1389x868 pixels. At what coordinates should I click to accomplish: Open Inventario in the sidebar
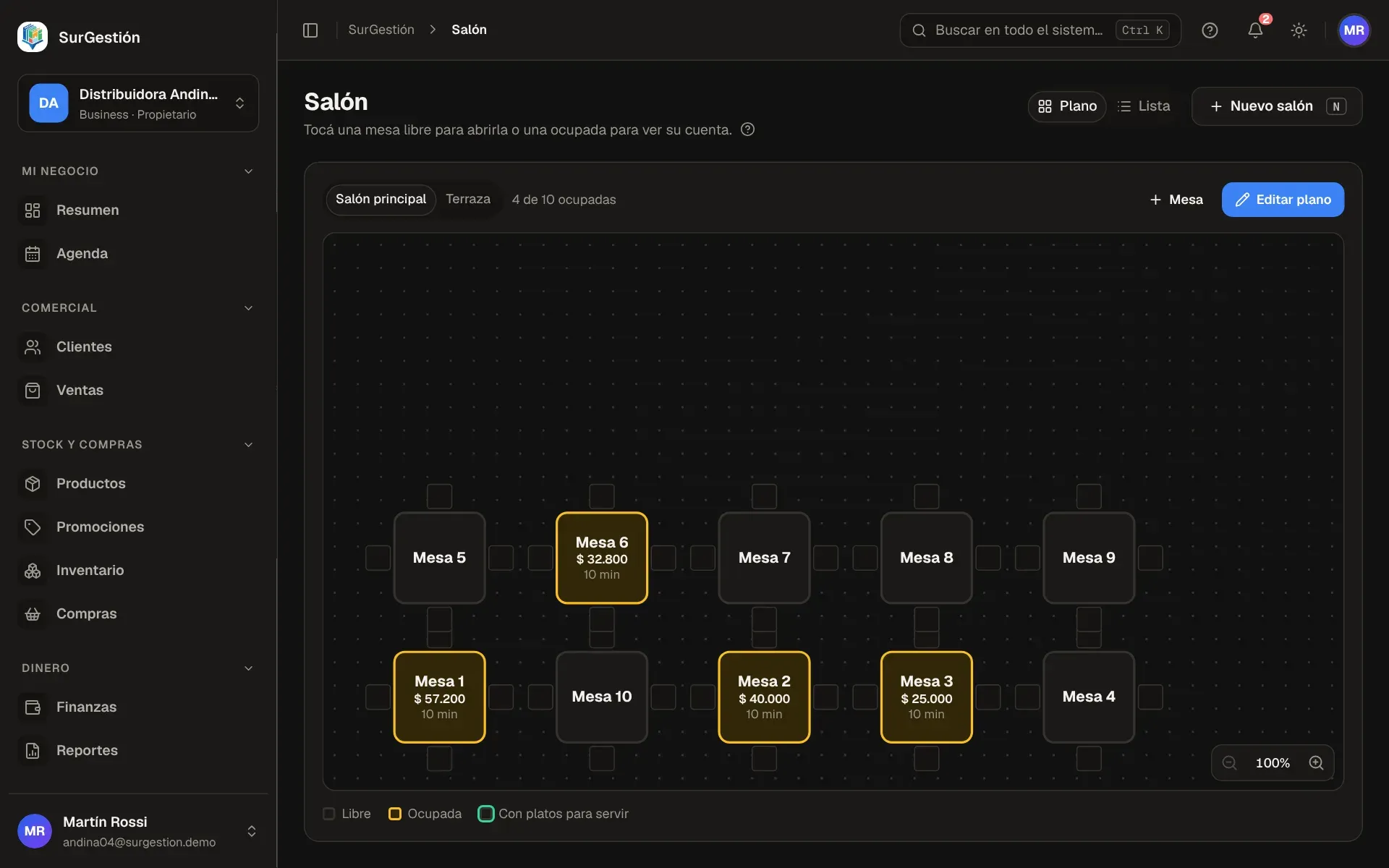[138, 571]
